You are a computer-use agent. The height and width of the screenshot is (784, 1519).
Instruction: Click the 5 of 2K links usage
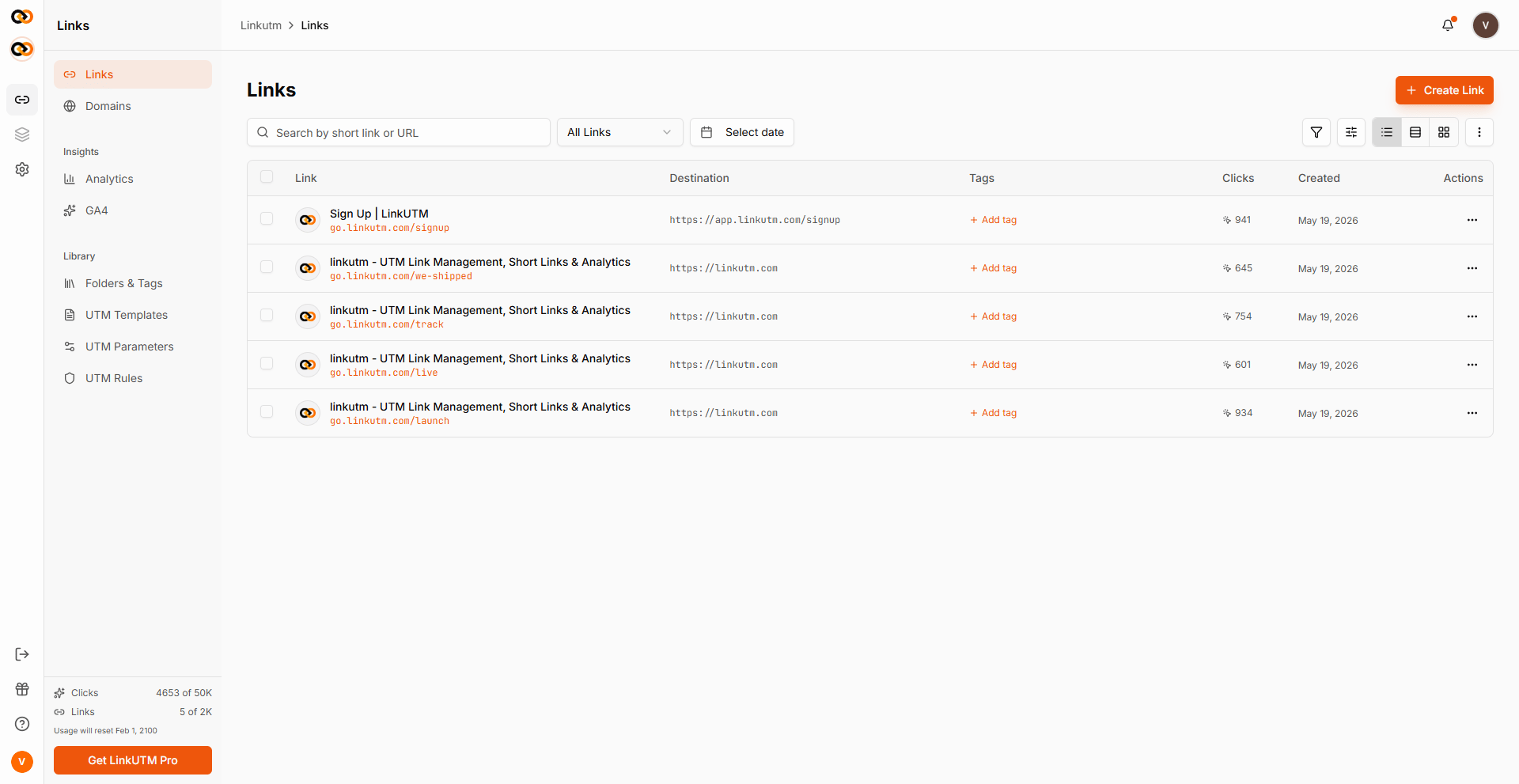pyautogui.click(x=195, y=712)
